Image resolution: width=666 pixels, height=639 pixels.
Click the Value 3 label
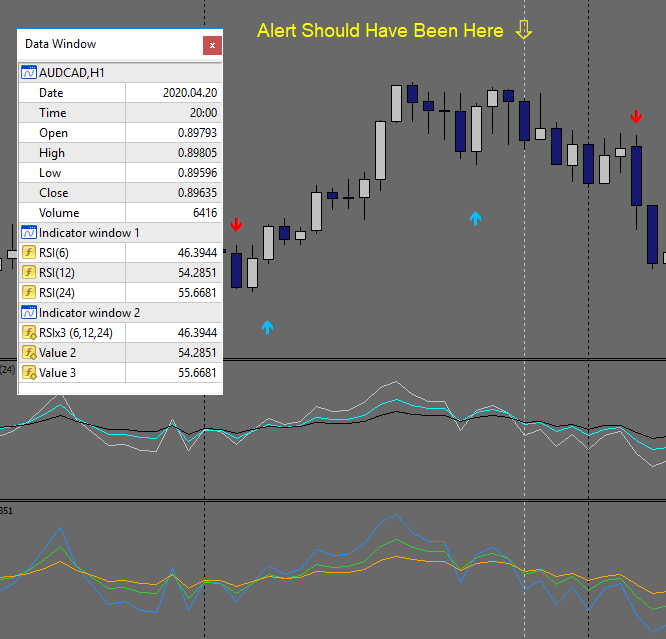click(57, 373)
